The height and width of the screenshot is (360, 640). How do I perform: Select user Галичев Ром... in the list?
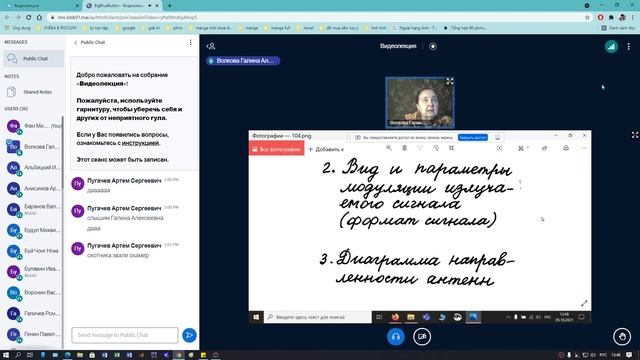point(33,313)
